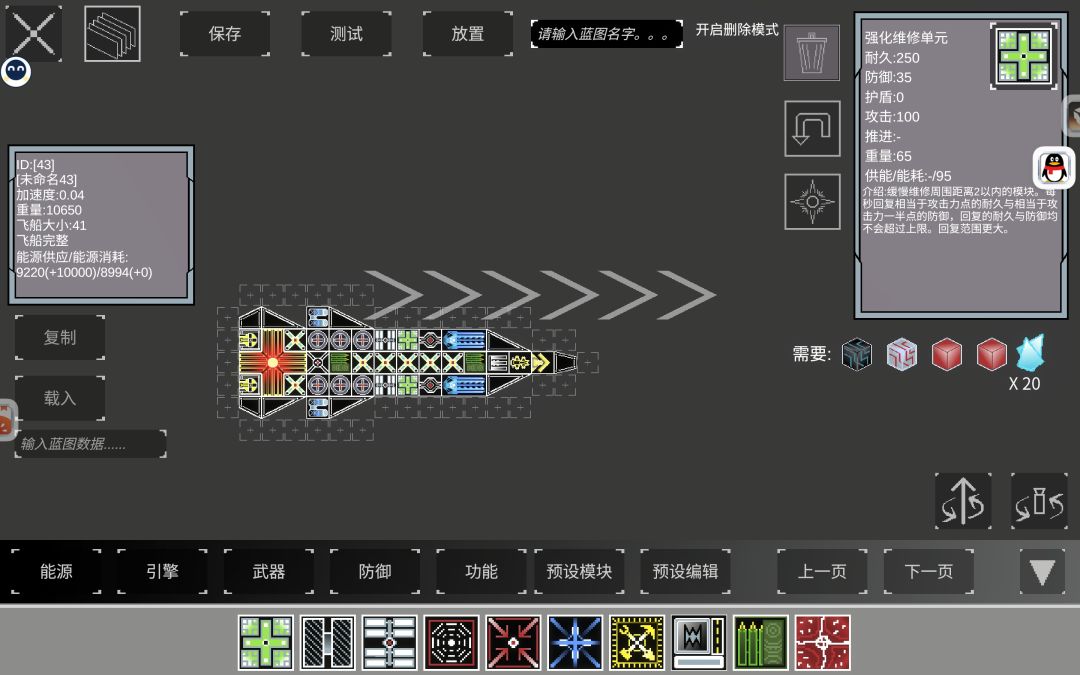Switch to the 武器 weapons tab
The image size is (1080, 675).
coord(269,571)
